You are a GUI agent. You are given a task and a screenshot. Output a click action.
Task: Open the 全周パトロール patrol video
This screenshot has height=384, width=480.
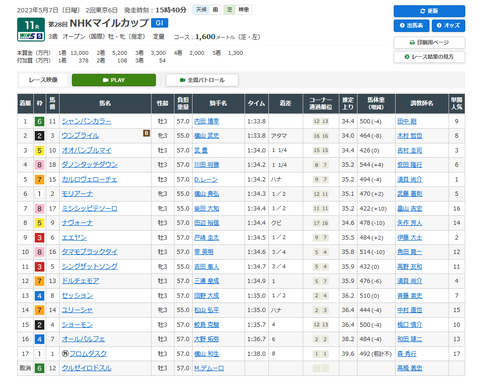(202, 80)
